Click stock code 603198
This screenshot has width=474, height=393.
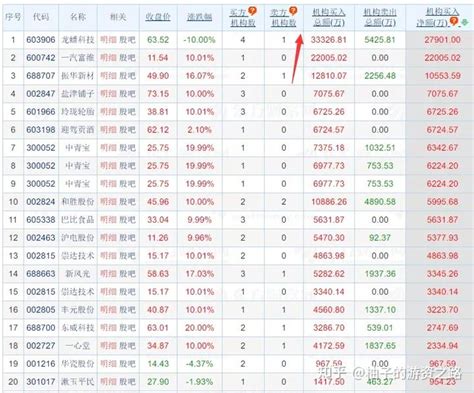point(41,130)
